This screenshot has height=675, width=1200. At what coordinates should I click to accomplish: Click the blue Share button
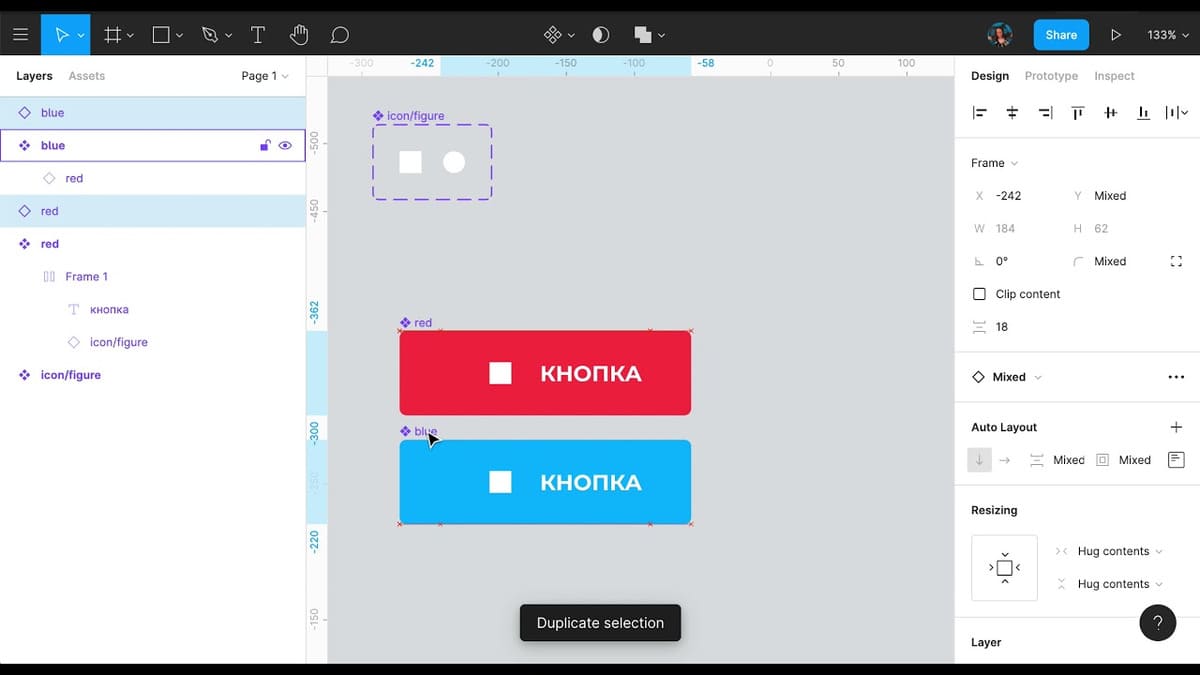[1061, 35]
